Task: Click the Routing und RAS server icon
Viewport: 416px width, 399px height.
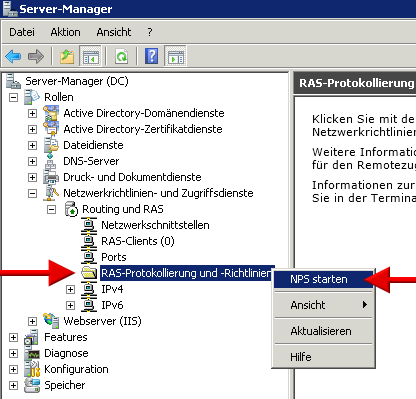Action: (71, 209)
